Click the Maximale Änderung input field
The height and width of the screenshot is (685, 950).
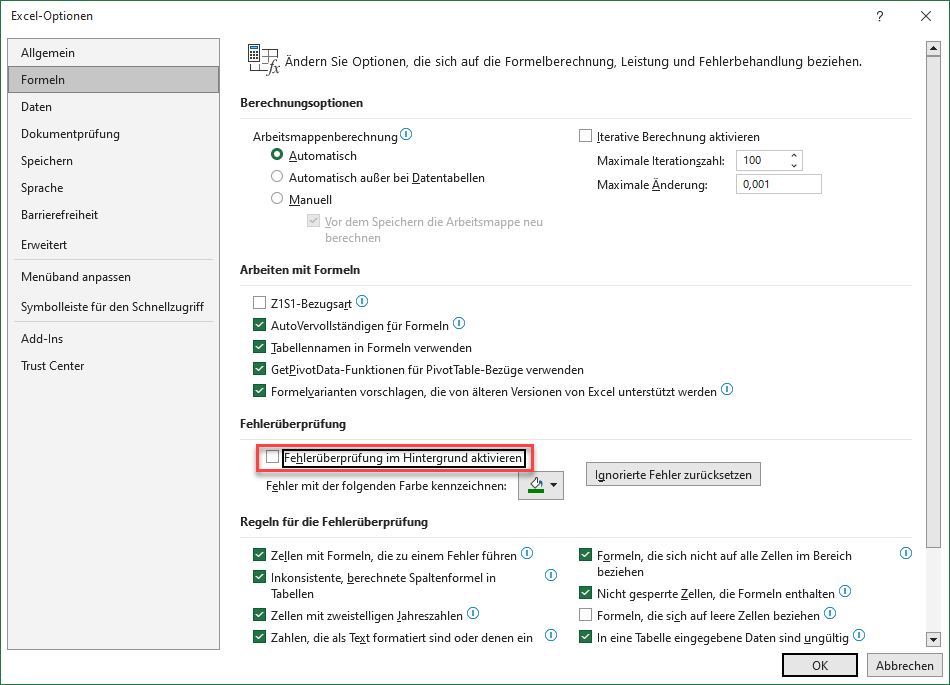pos(779,184)
